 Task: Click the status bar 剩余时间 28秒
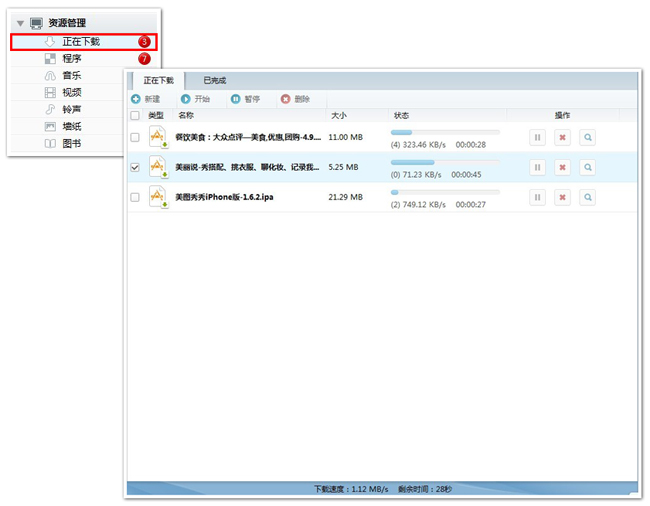click(425, 489)
